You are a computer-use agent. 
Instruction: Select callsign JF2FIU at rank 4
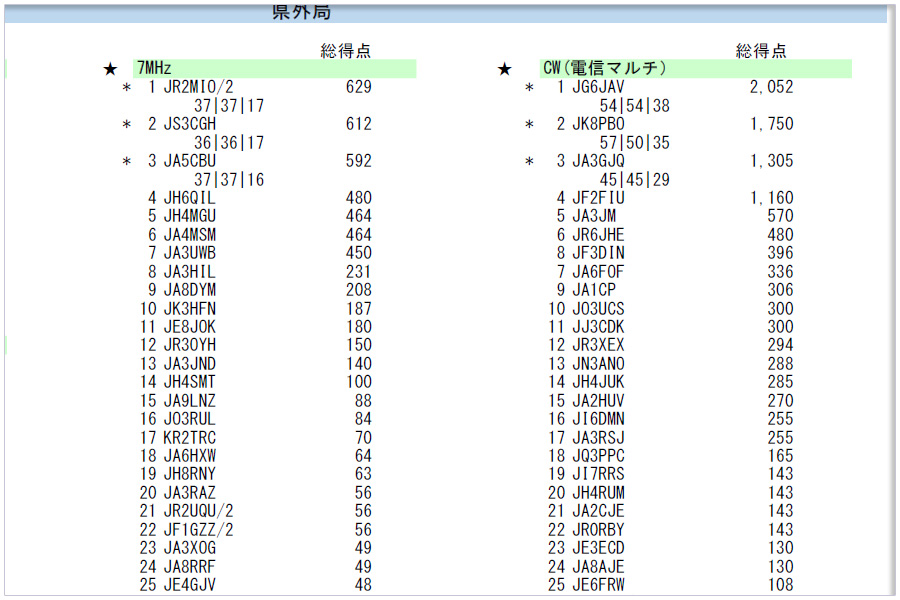pyautogui.click(x=598, y=198)
